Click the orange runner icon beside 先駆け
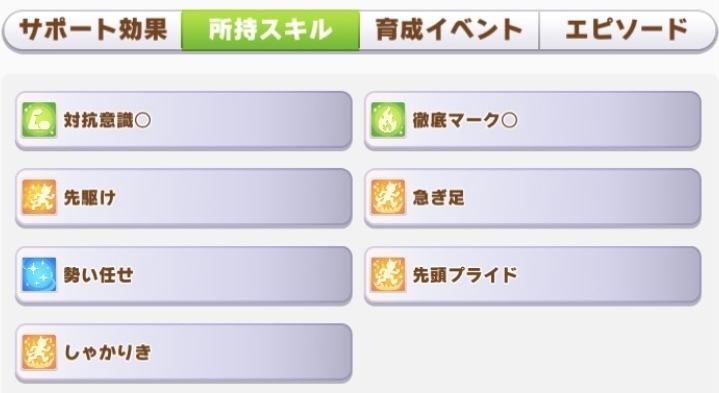The width and height of the screenshot is (719, 393). pyautogui.click(x=39, y=198)
